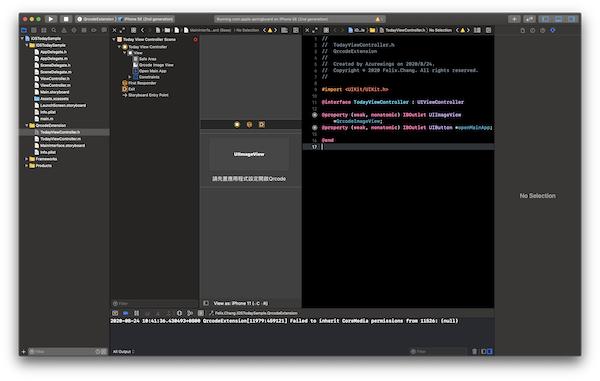This screenshot has height=381, width=600.
Task: Expand the Products group
Action: click(27, 166)
